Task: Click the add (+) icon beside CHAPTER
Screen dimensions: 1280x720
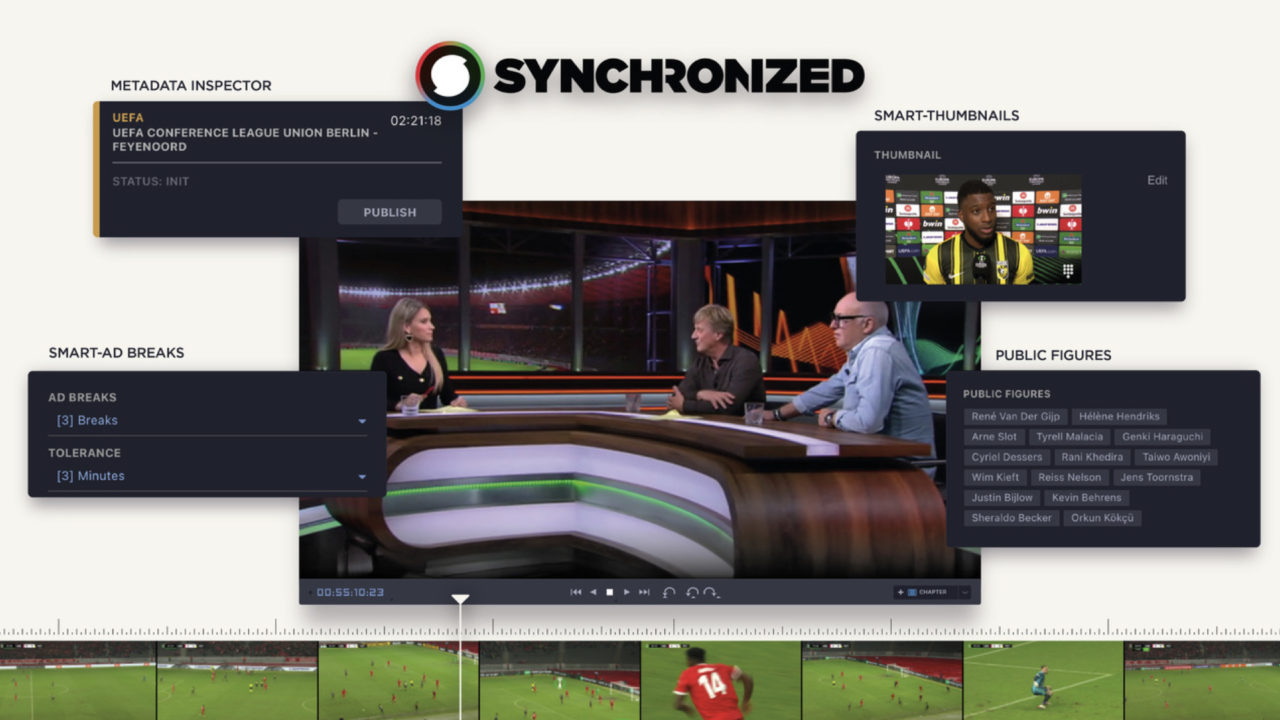Action: point(901,591)
